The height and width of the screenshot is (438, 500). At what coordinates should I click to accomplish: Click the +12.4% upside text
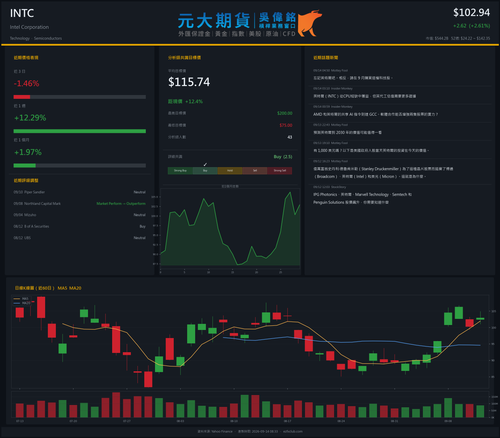pyautogui.click(x=194, y=101)
